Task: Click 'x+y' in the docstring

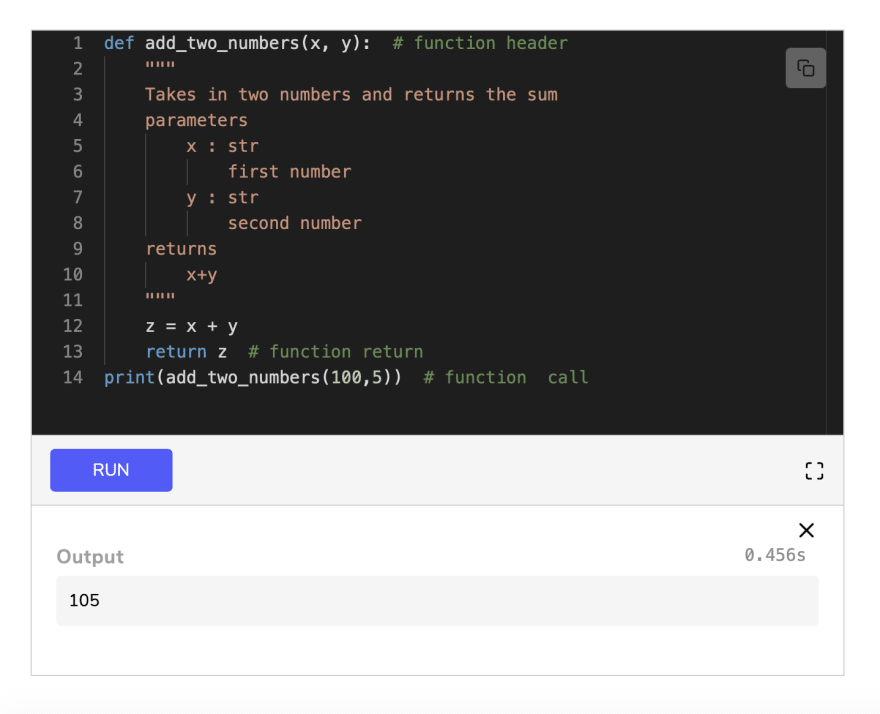Action: coord(201,275)
